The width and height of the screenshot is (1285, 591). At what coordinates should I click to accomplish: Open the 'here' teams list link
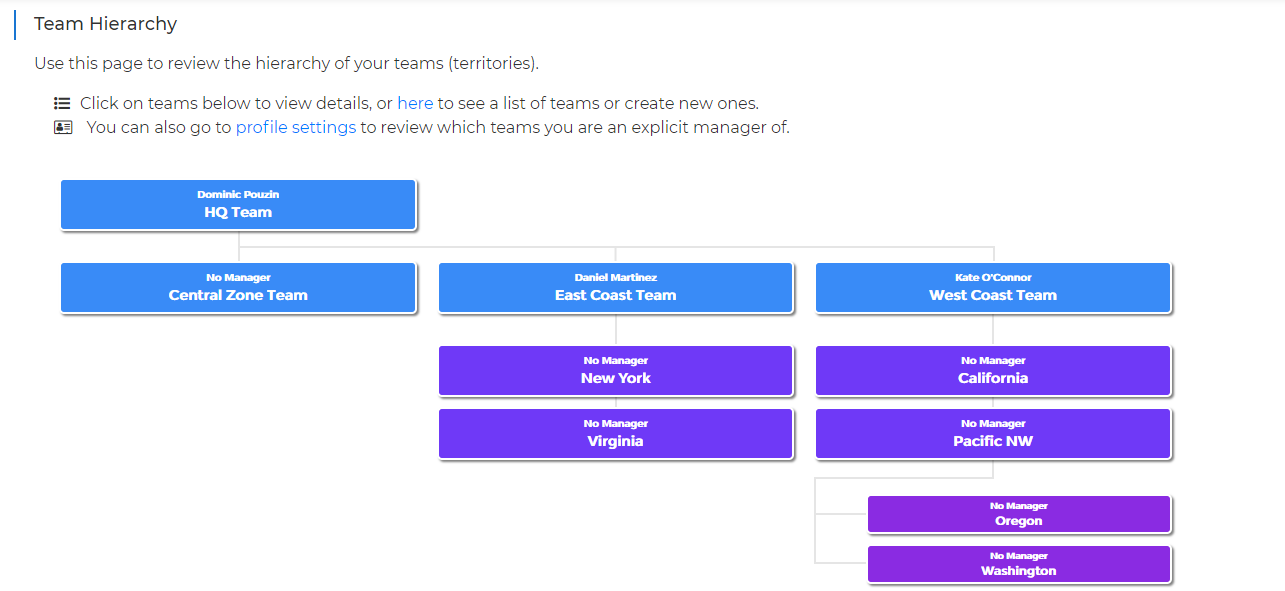(x=415, y=103)
